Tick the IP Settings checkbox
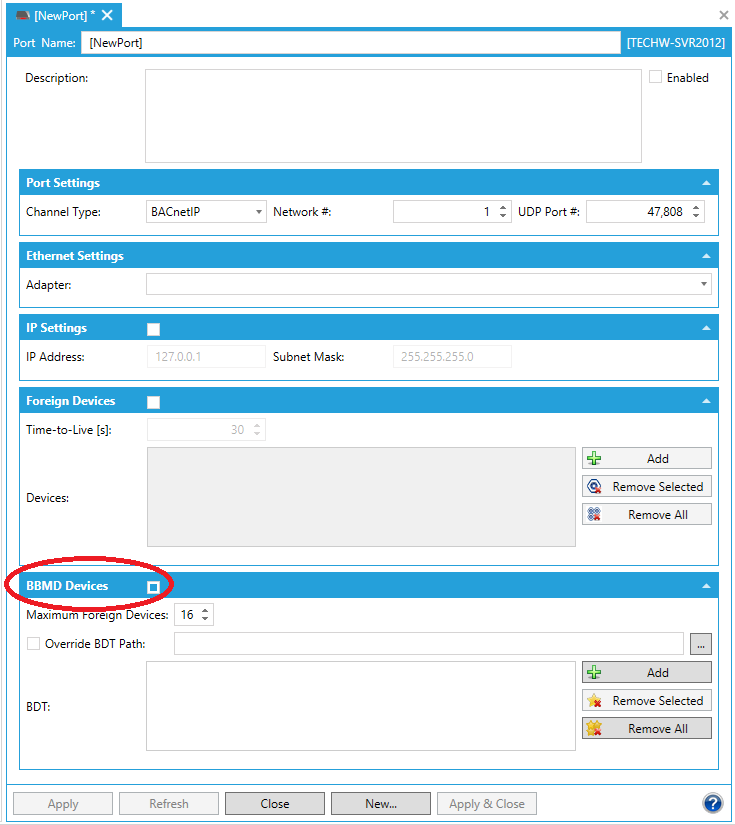735x825 pixels. tap(153, 329)
